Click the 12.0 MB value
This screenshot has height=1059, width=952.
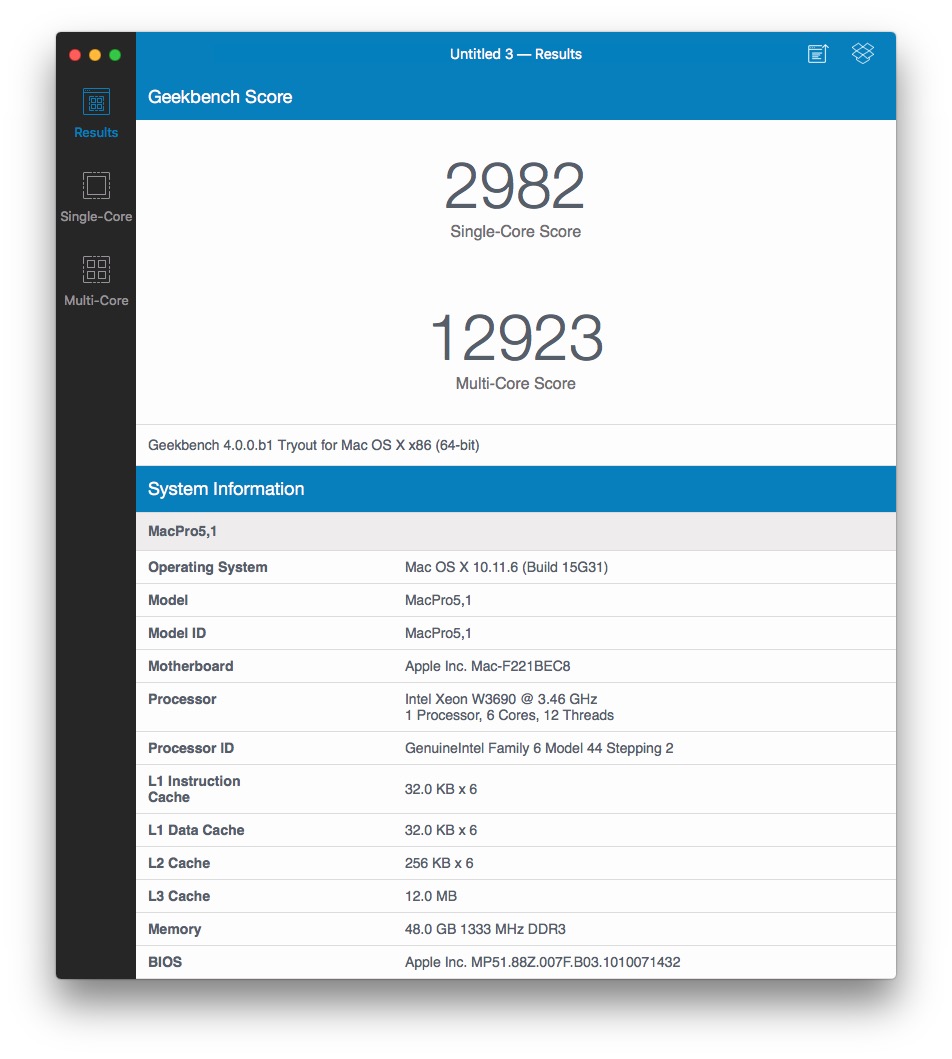click(x=431, y=896)
